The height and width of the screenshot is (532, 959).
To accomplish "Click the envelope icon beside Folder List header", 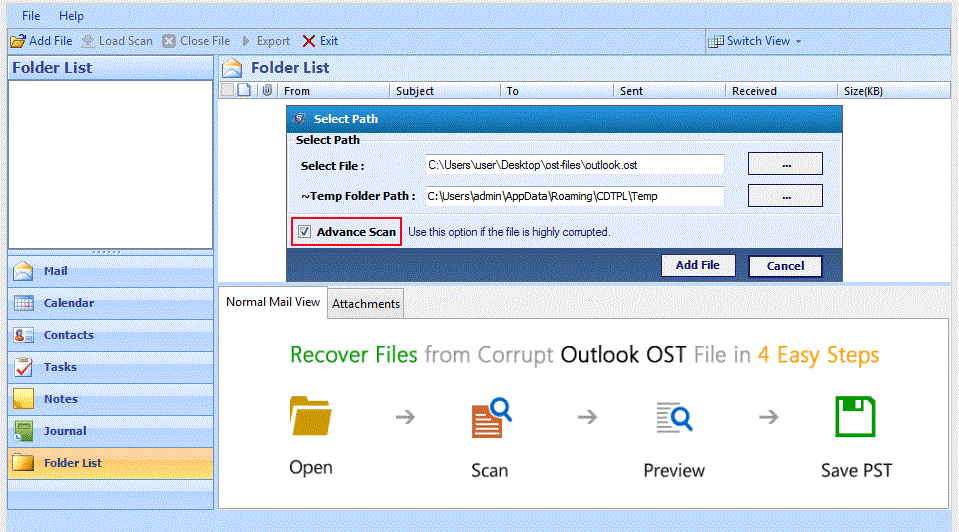I will [232, 68].
